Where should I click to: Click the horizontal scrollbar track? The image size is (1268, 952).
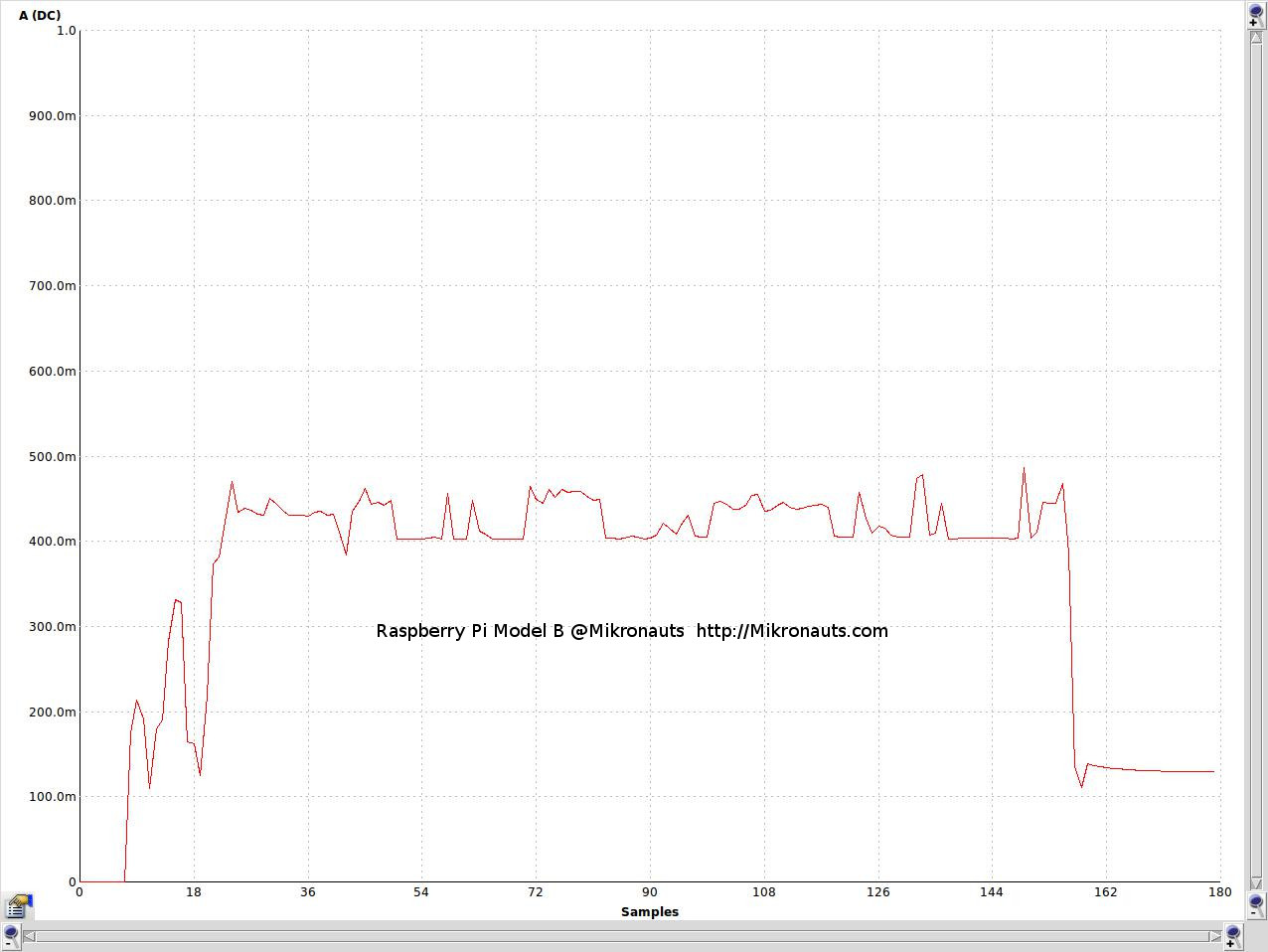pos(622,936)
